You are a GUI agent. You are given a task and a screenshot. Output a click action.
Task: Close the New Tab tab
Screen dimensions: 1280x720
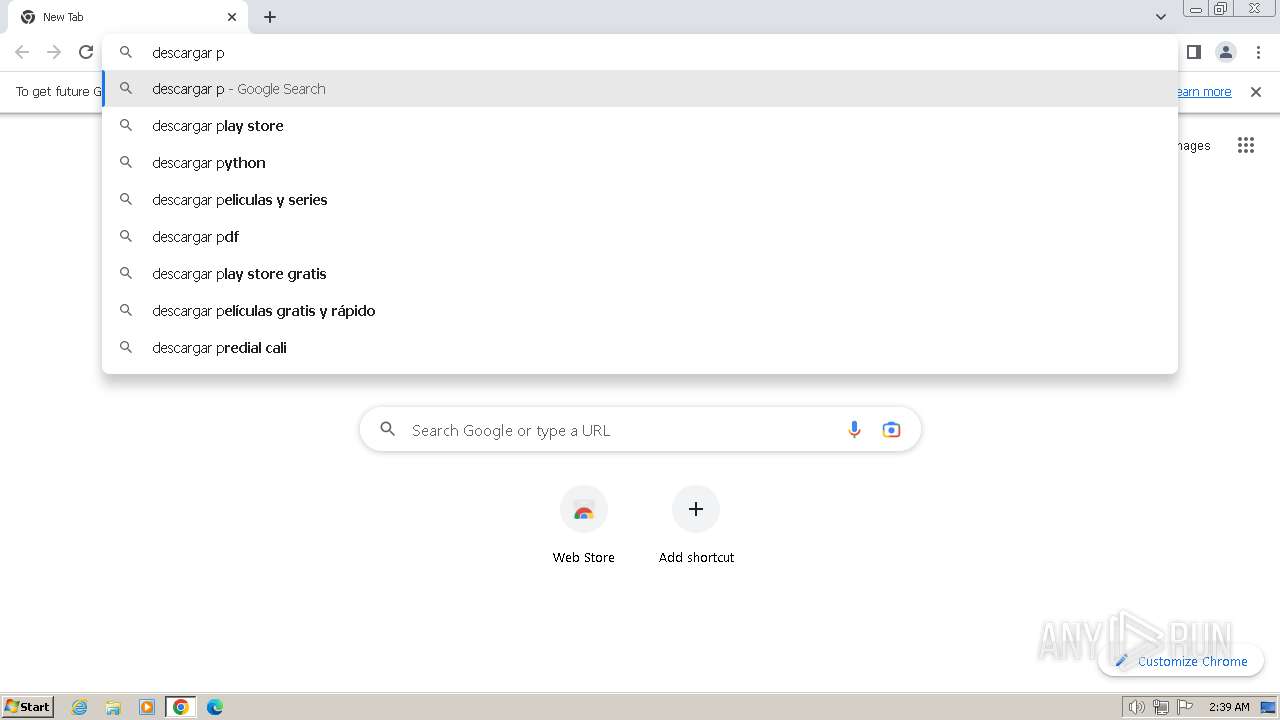coord(232,17)
